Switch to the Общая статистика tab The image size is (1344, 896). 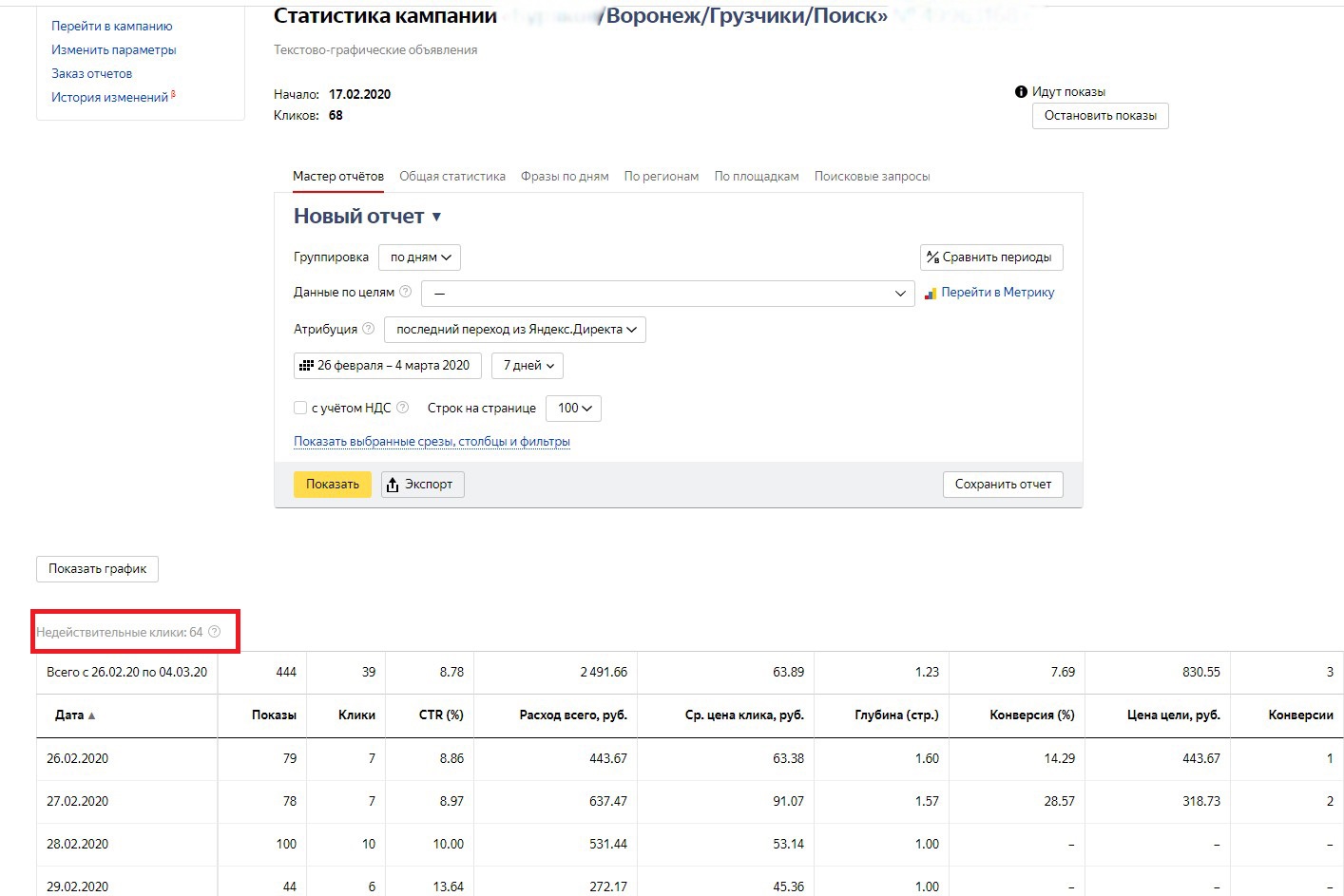(452, 177)
